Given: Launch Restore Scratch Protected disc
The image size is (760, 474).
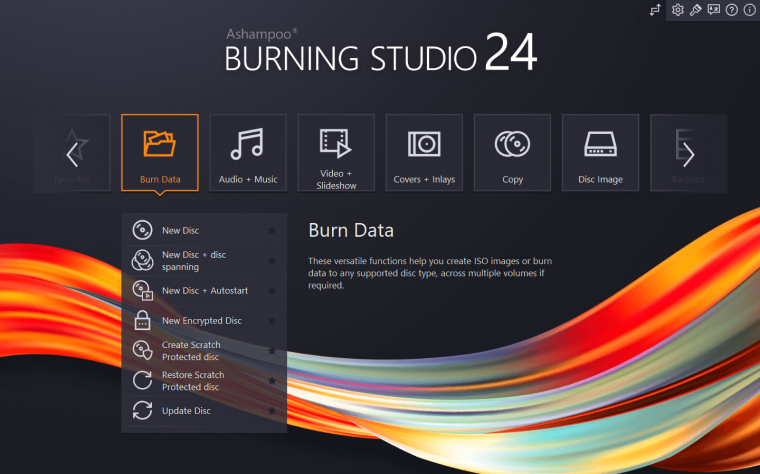Looking at the screenshot, I should [x=204, y=380].
